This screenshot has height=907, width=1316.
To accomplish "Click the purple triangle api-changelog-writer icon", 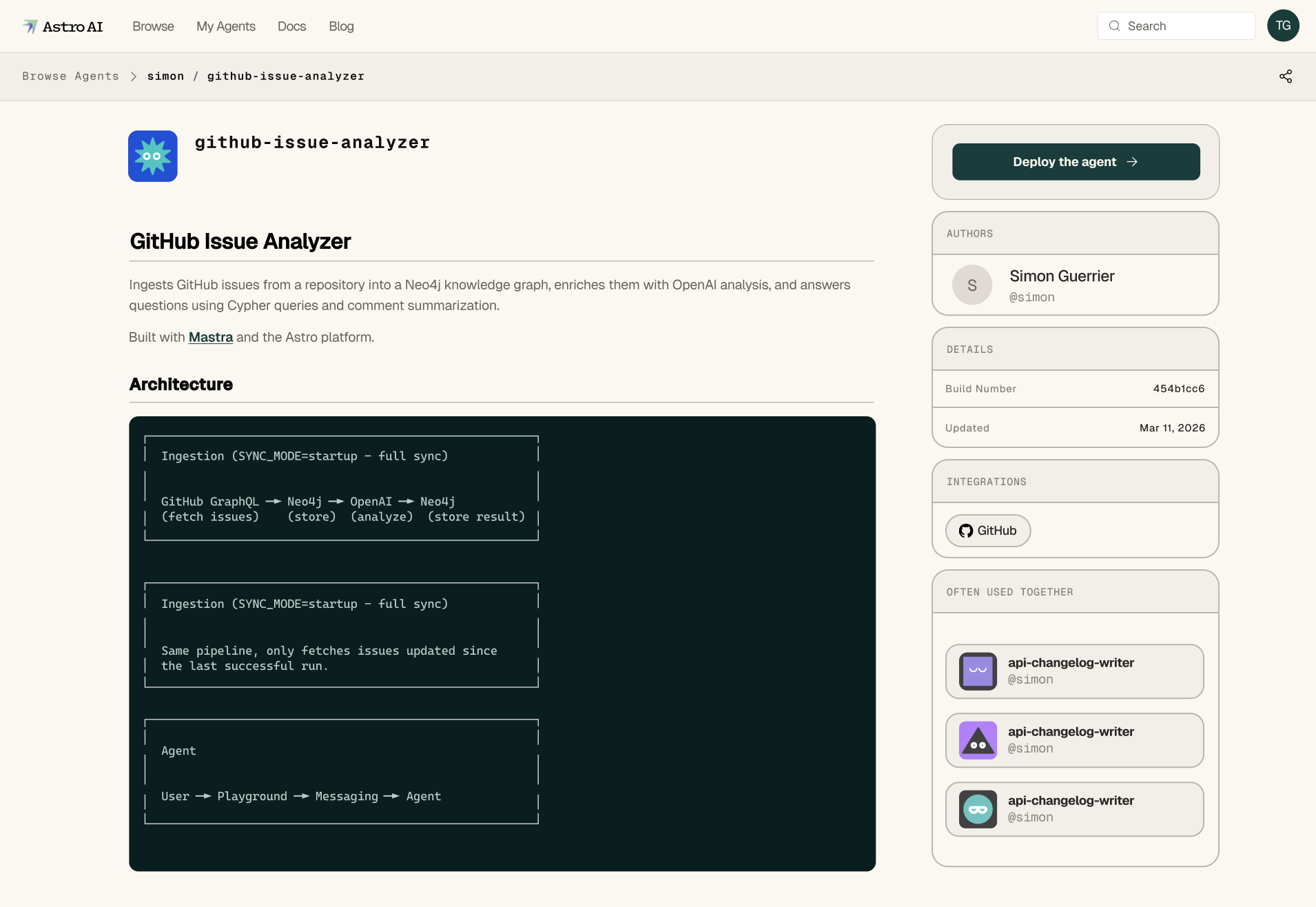I will point(978,740).
